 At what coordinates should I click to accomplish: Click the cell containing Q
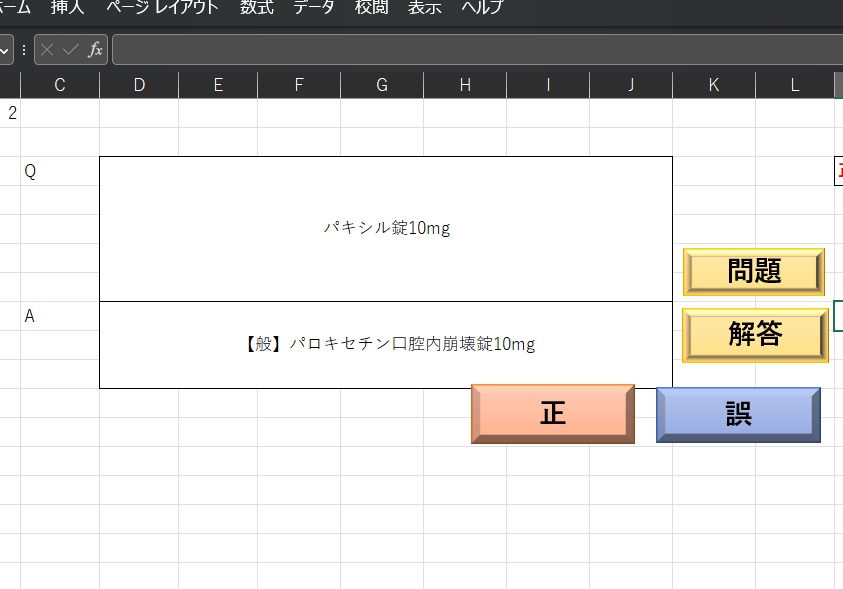(60, 171)
